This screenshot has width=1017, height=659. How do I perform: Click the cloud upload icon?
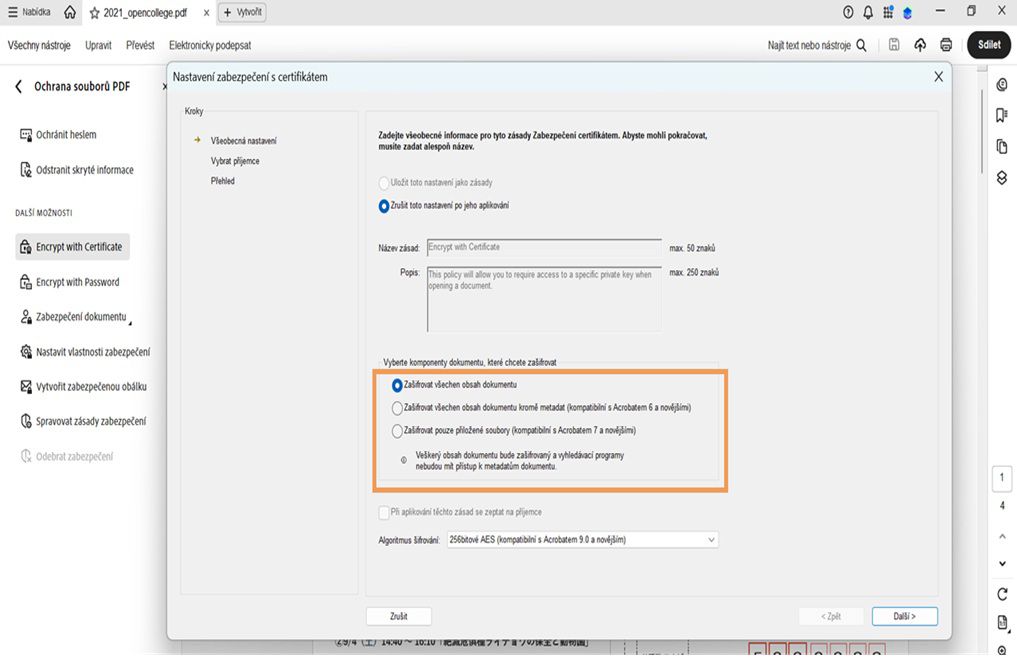pos(920,45)
